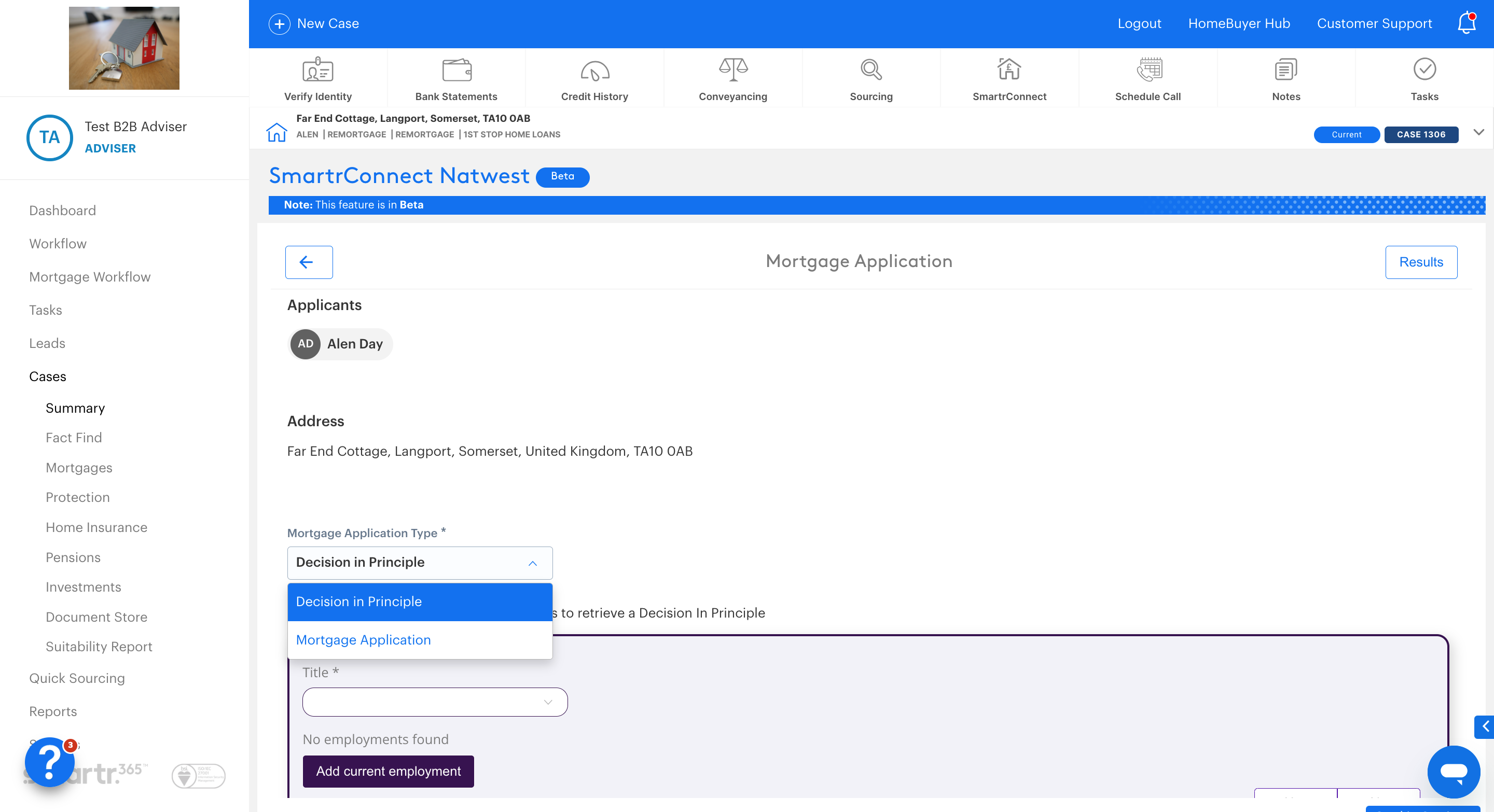Open HomeBuyer Hub link

pyautogui.click(x=1239, y=24)
